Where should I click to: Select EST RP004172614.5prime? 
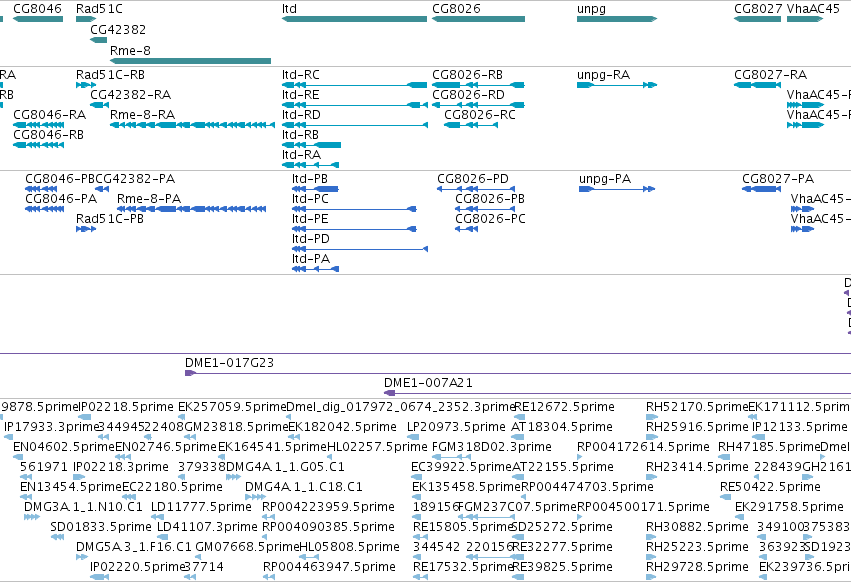pos(643,447)
